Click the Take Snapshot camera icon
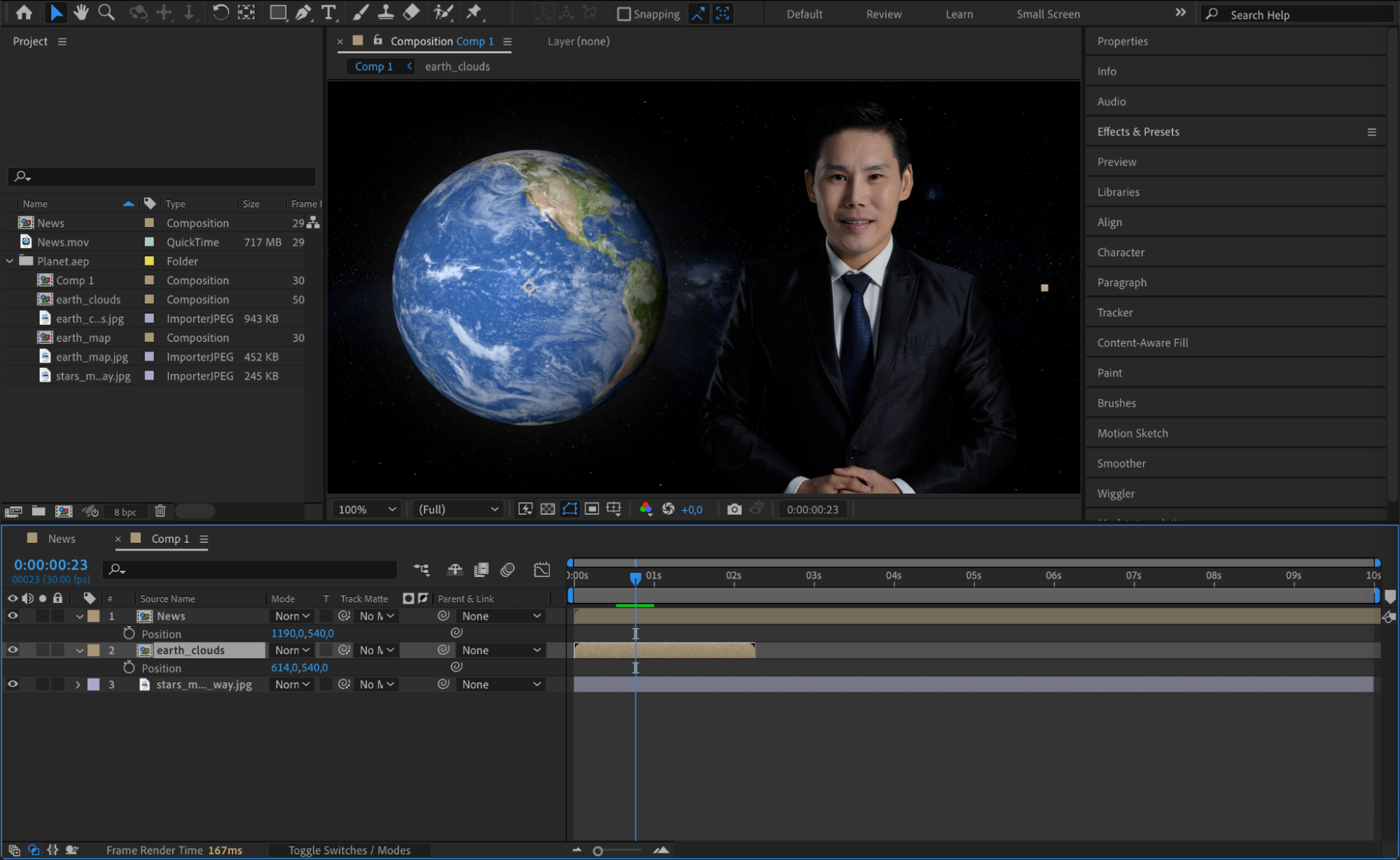This screenshot has height=860, width=1400. (733, 509)
